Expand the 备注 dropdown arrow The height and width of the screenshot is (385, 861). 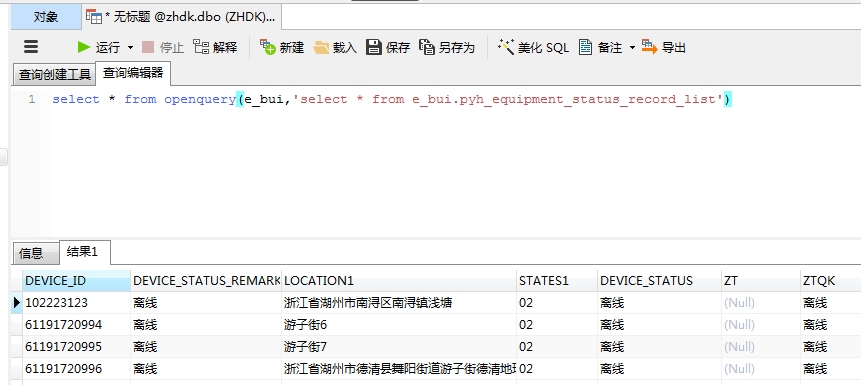tap(632, 48)
